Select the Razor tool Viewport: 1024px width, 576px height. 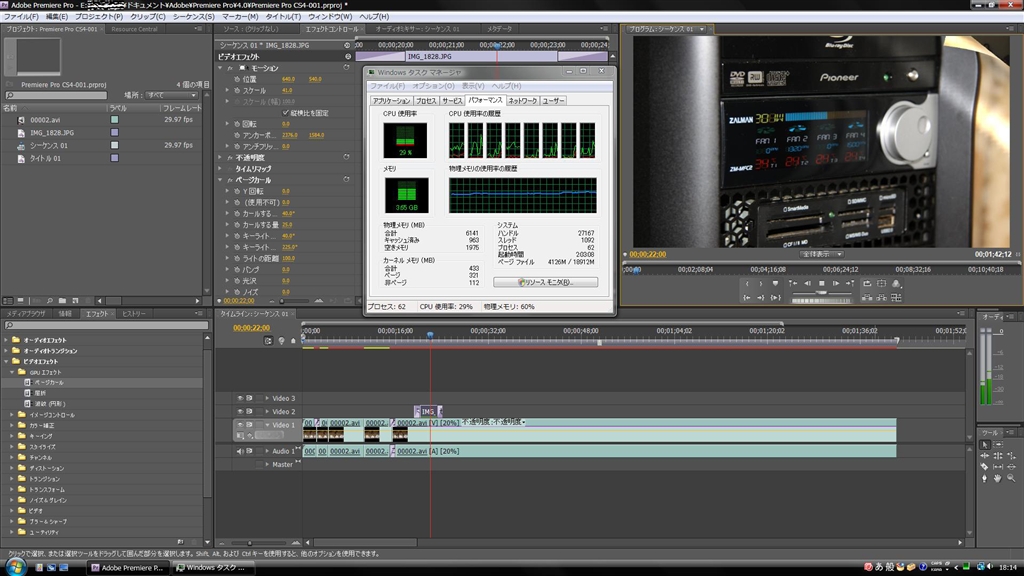pyautogui.click(x=985, y=467)
